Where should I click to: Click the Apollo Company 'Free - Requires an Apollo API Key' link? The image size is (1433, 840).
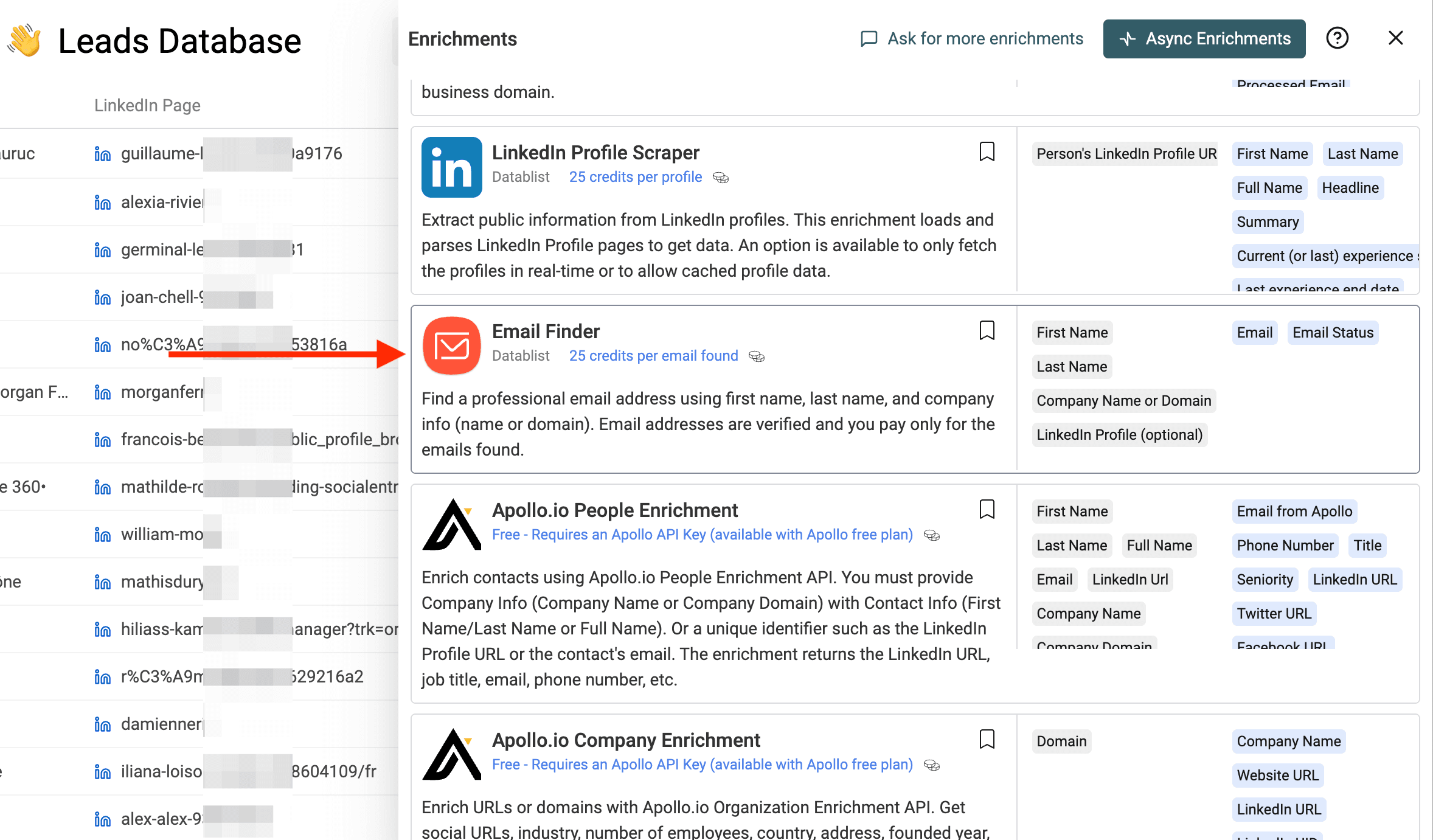tap(703, 765)
